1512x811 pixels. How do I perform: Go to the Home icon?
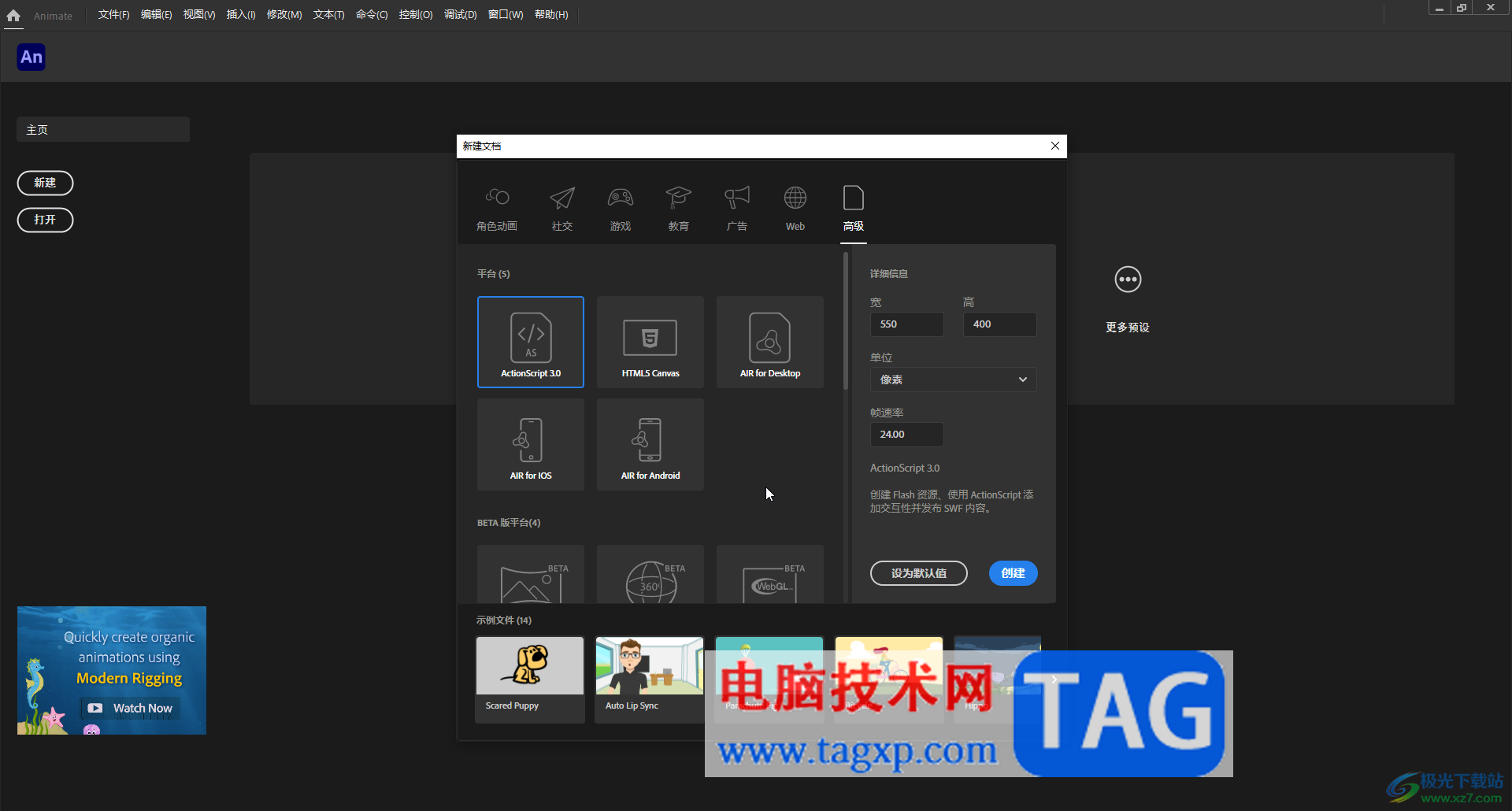click(x=13, y=15)
